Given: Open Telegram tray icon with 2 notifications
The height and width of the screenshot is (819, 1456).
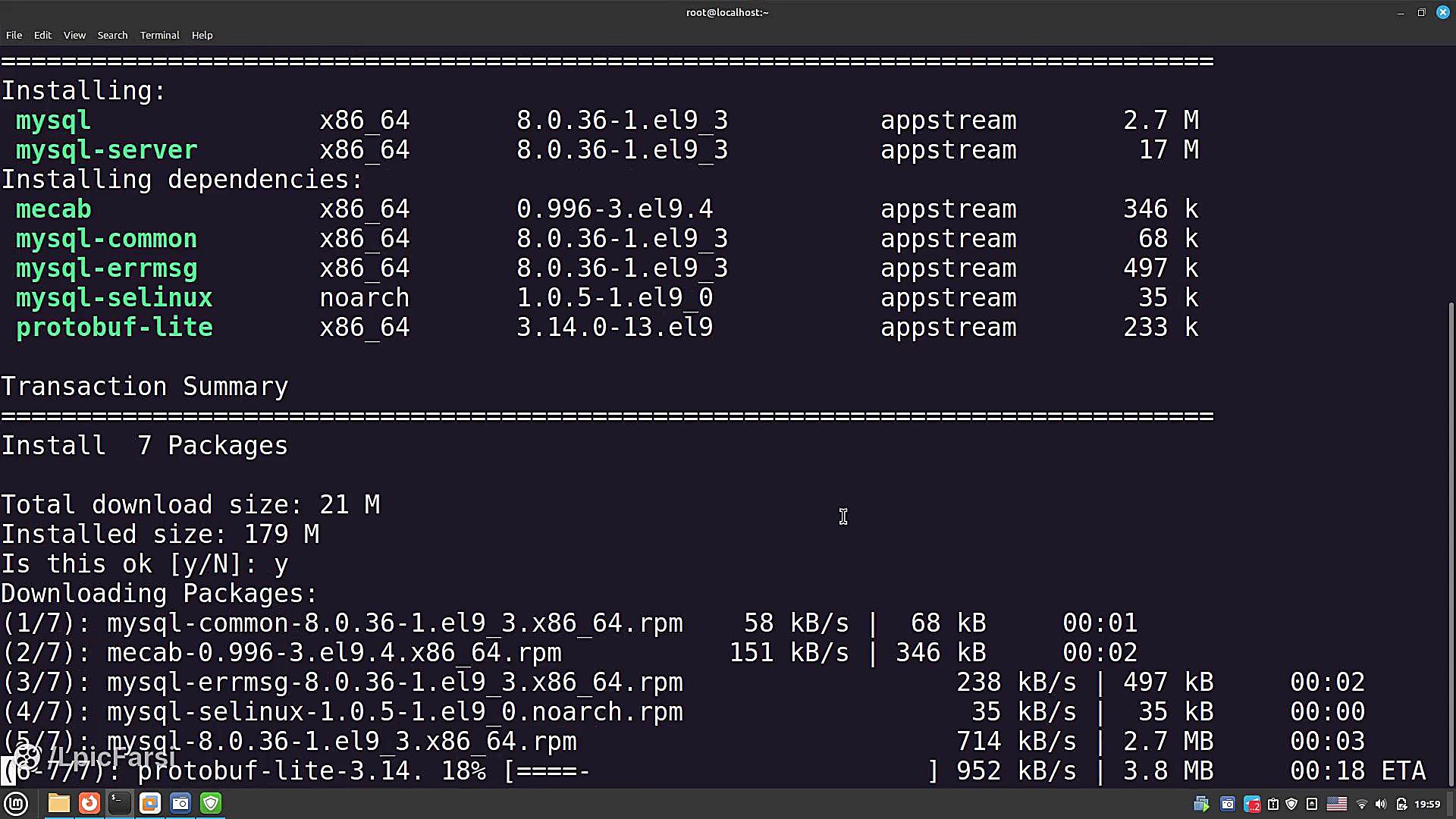Looking at the screenshot, I should [x=1252, y=804].
